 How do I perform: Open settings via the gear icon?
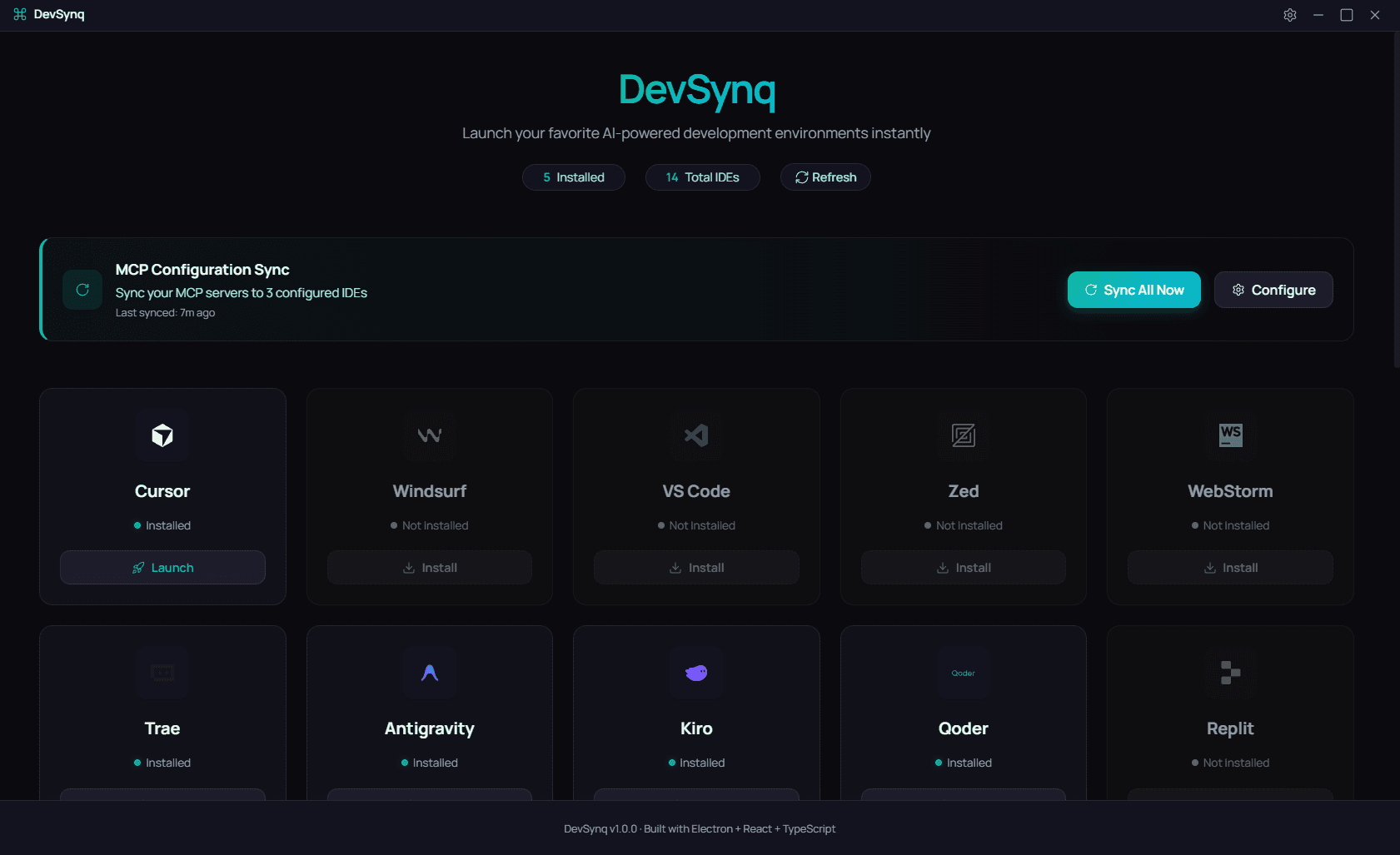coord(1289,14)
